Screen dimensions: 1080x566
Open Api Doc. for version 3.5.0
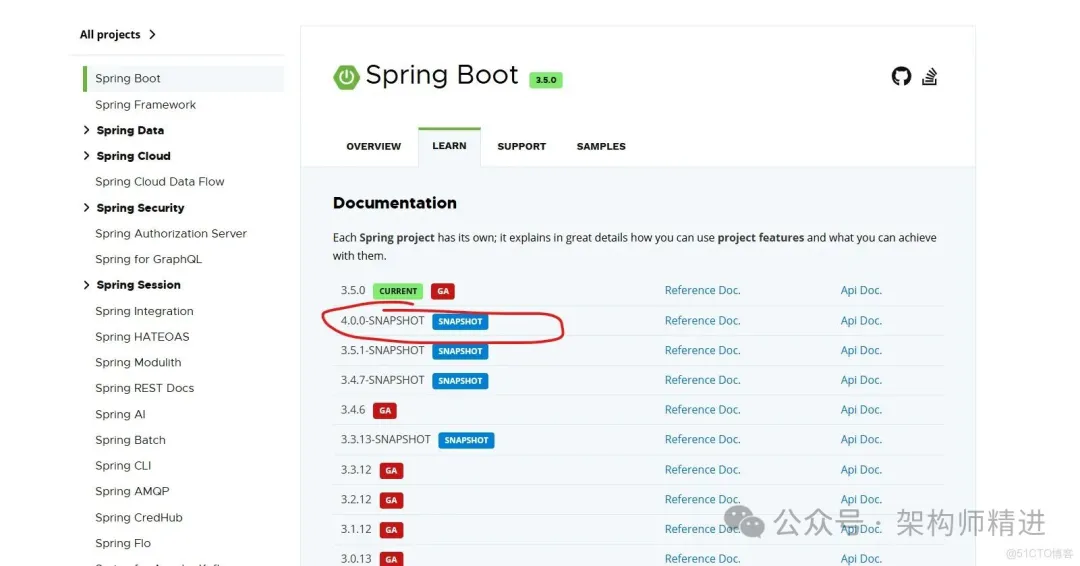point(861,291)
